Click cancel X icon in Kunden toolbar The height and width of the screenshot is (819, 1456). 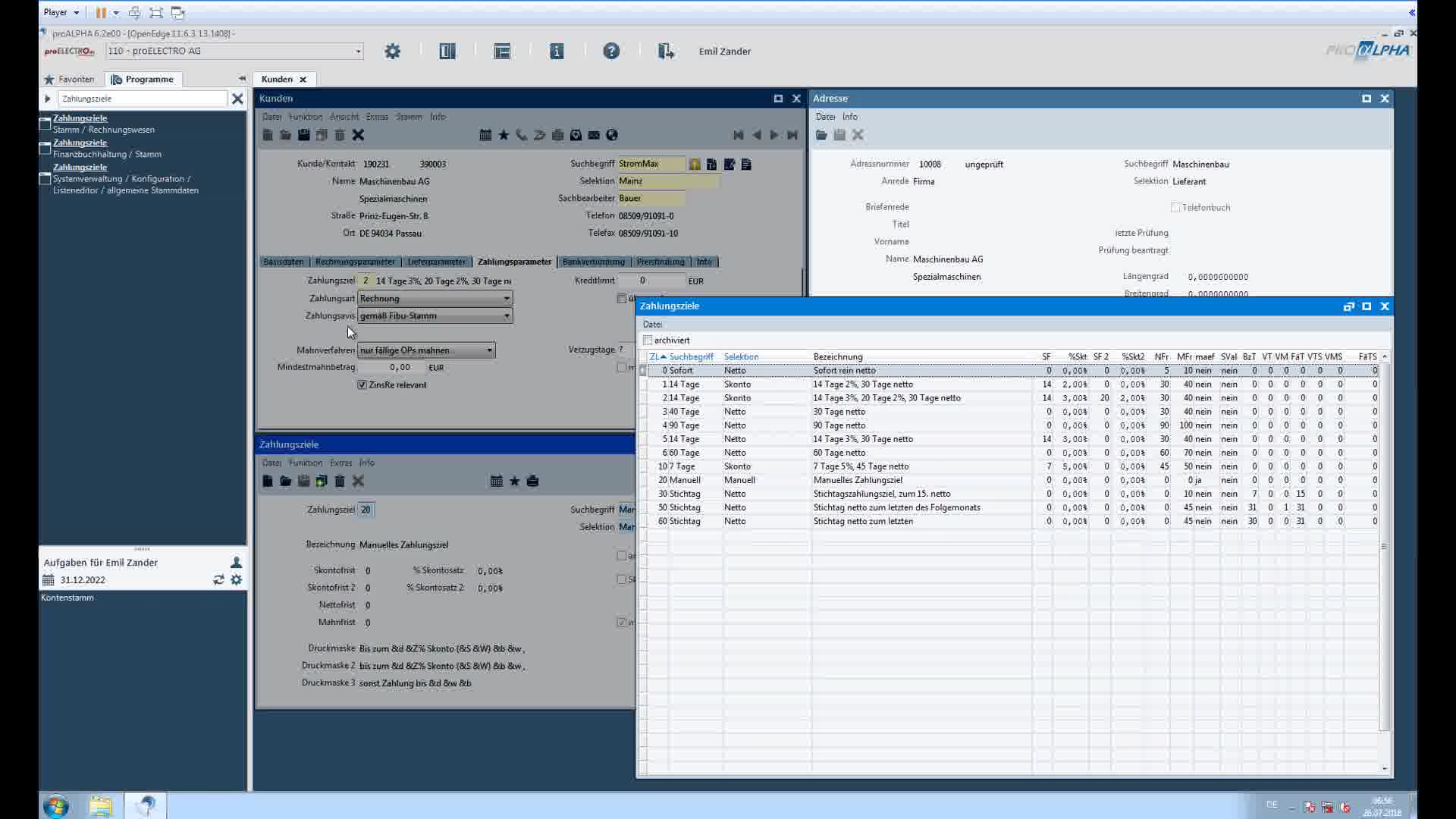[x=358, y=135]
